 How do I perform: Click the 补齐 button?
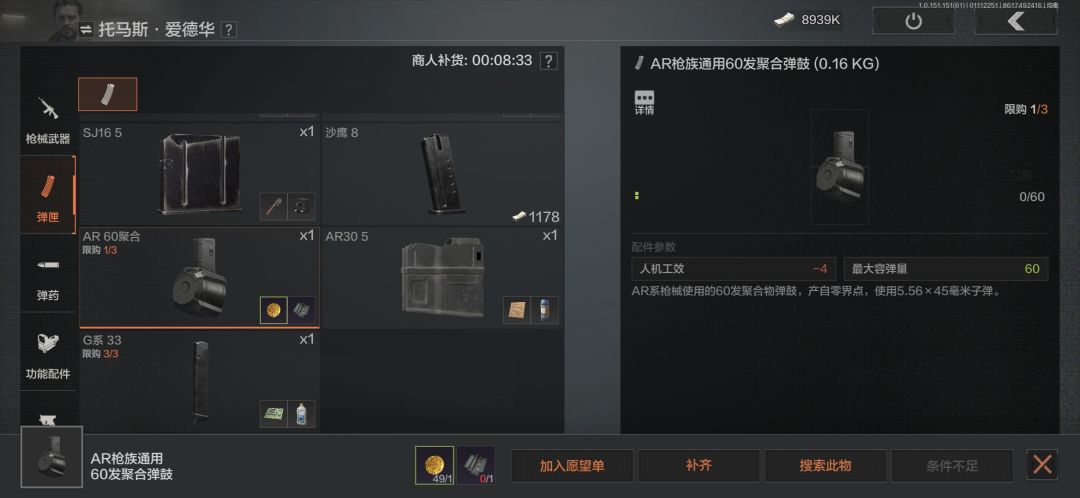click(698, 466)
